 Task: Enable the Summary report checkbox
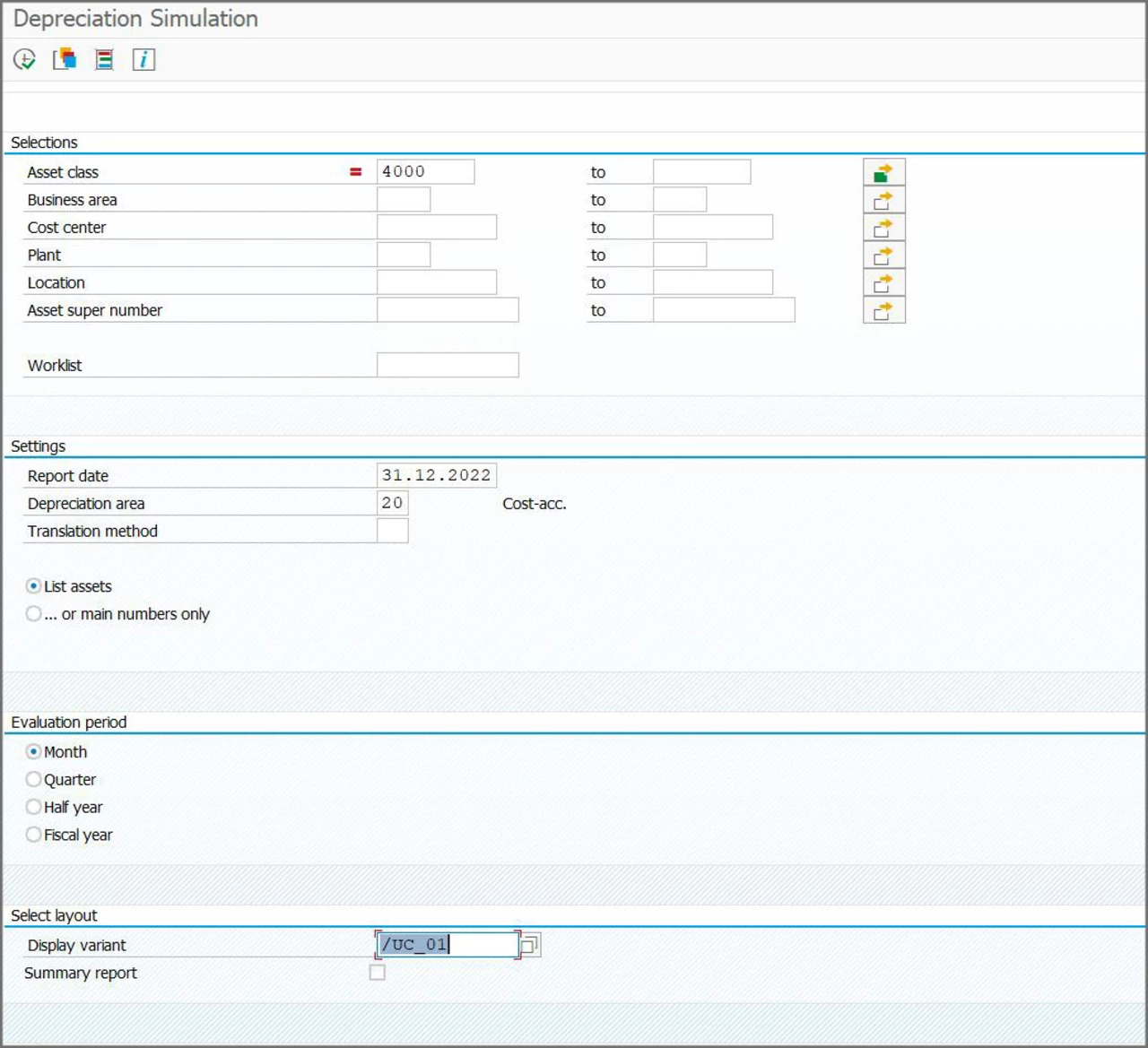click(377, 972)
